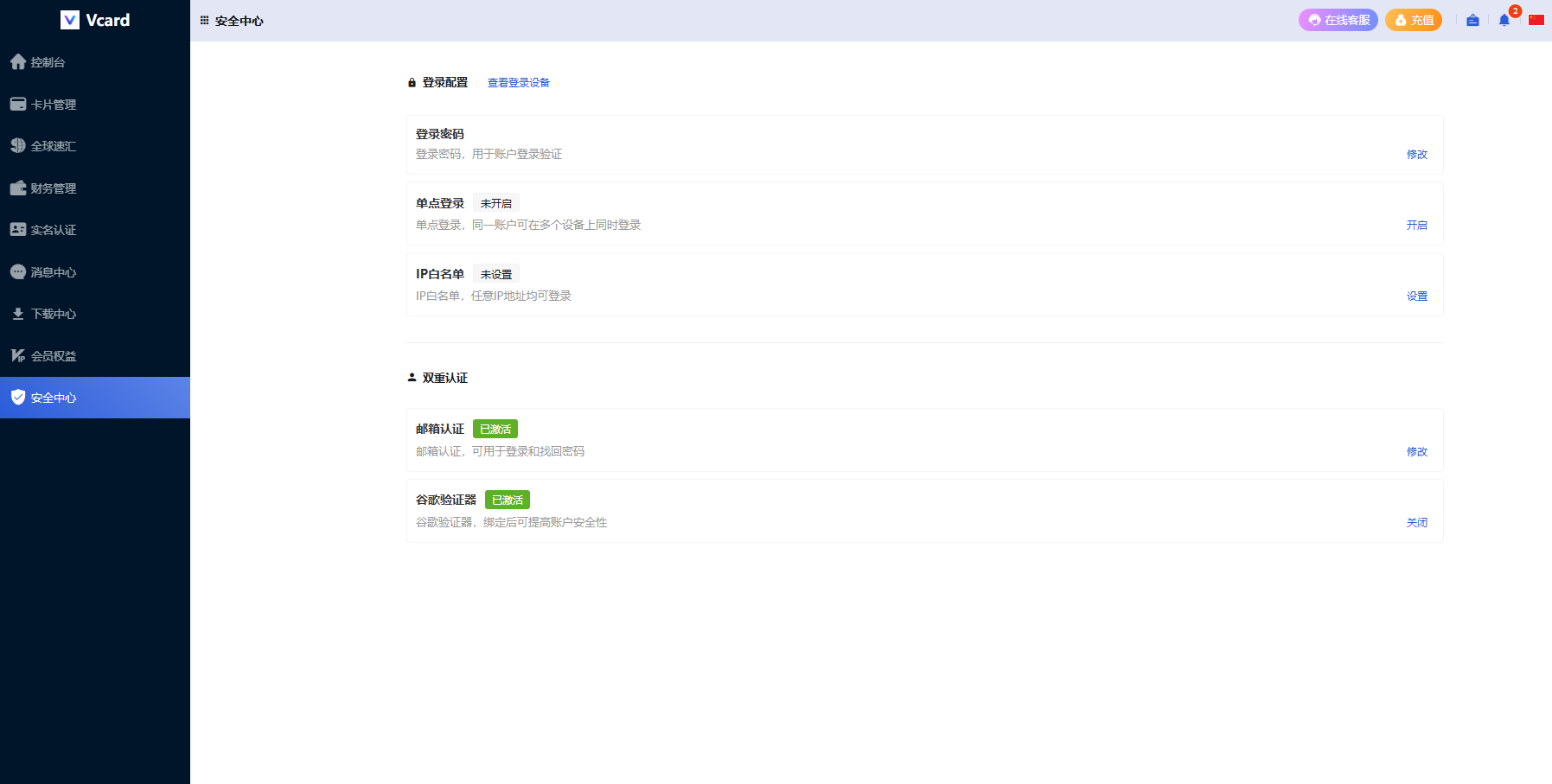The image size is (1552, 784).
Task: Click the 登录配置 section heading
Action: (444, 83)
